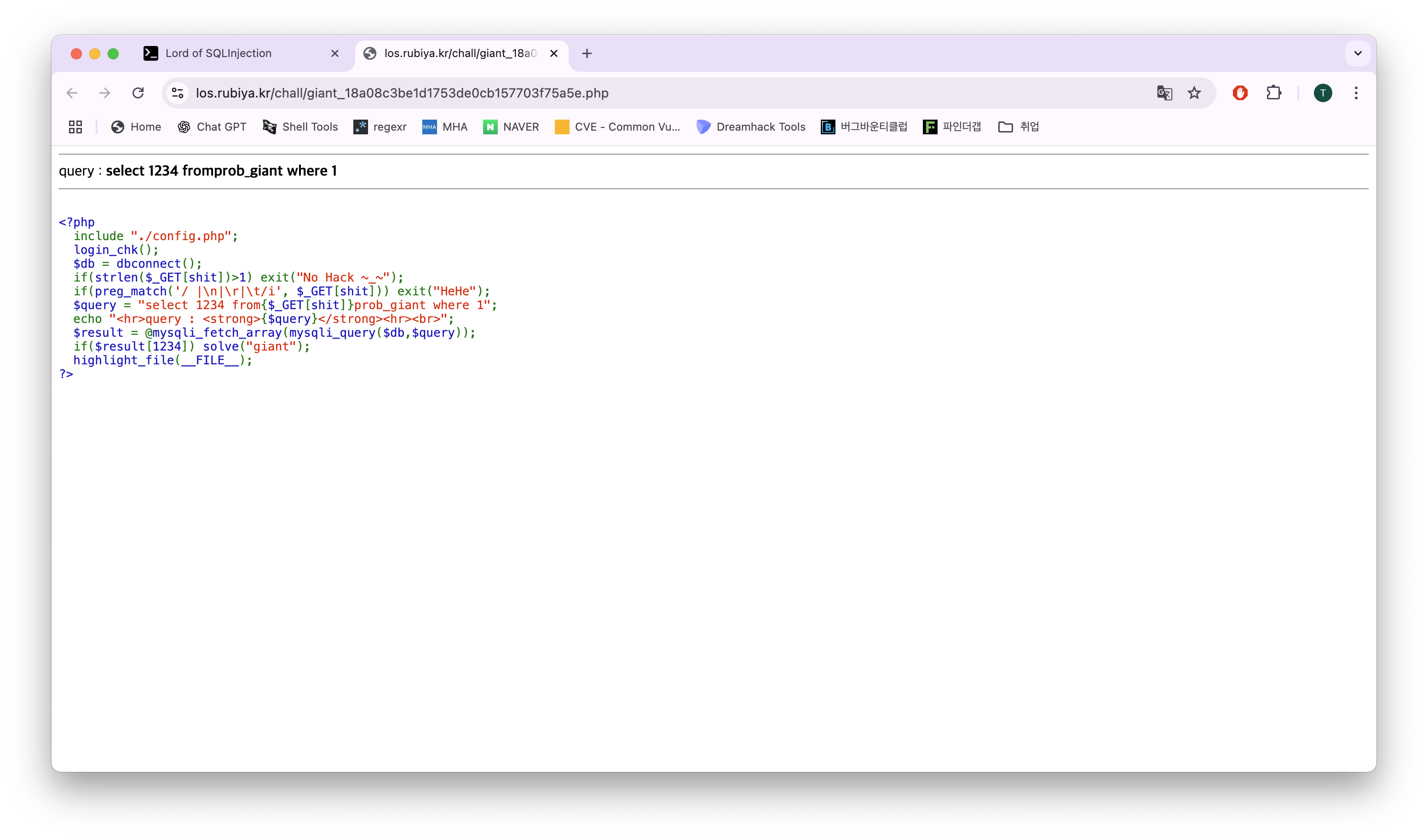Open the regexr bookmark
This screenshot has width=1428, height=840.
coord(380,127)
